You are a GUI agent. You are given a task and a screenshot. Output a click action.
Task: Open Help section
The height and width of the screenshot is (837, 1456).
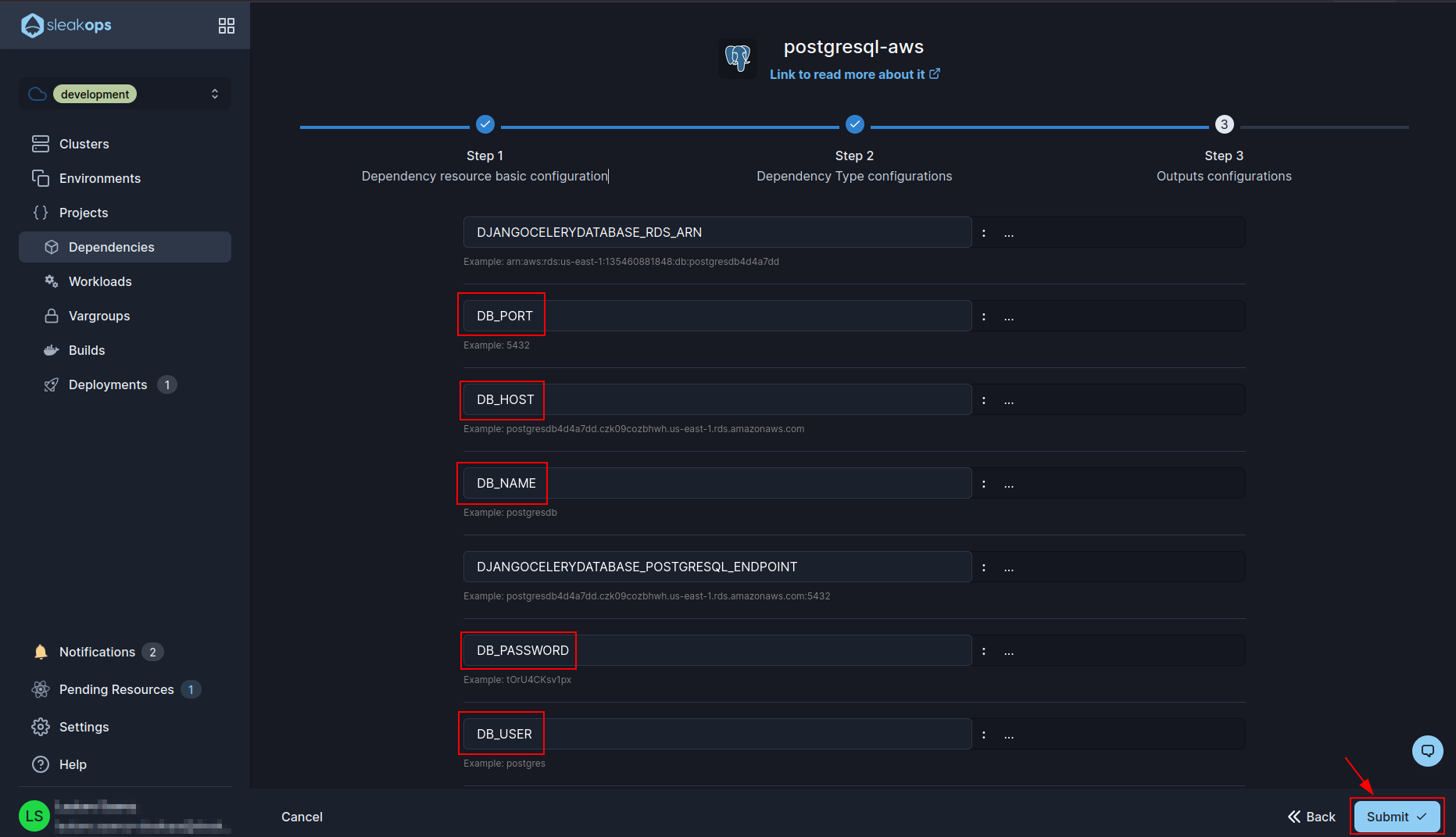pos(73,764)
